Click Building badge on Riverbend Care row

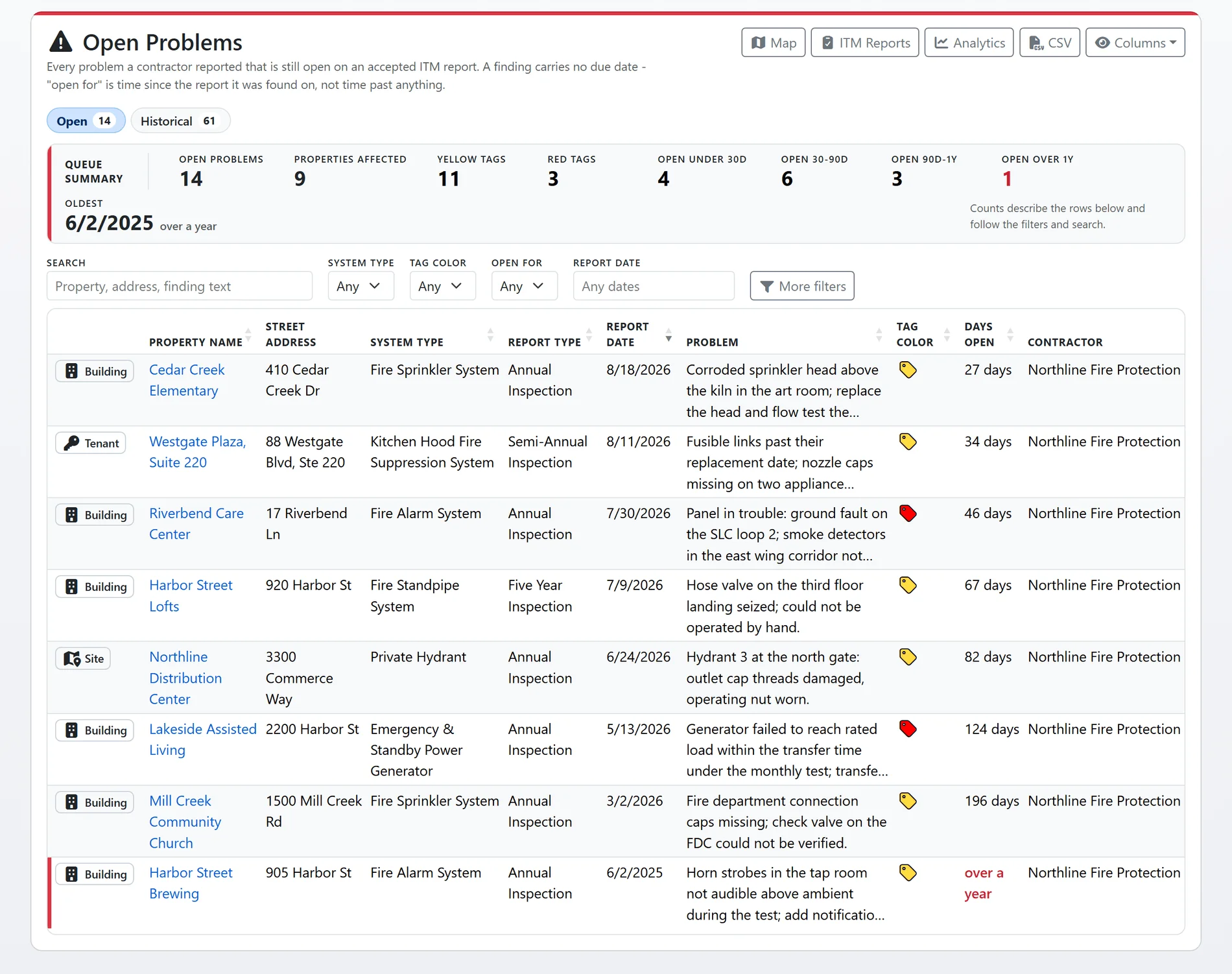pyautogui.click(x=95, y=515)
